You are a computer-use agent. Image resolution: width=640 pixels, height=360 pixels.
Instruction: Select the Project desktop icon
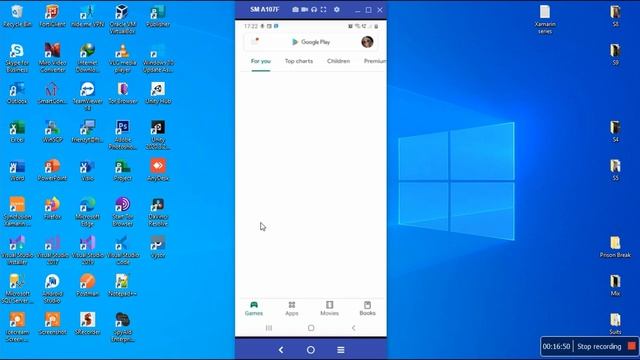point(122,170)
